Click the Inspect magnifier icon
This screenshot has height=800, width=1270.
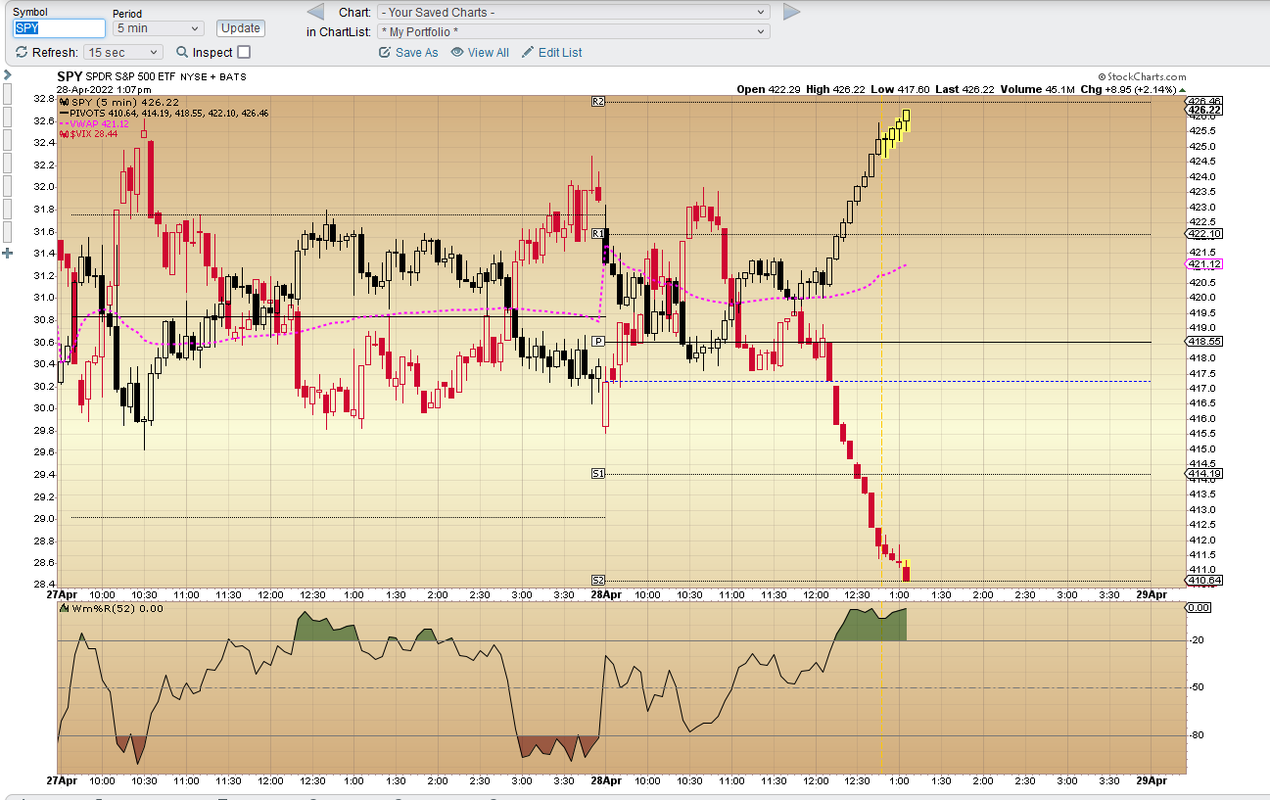pyautogui.click(x=182, y=52)
